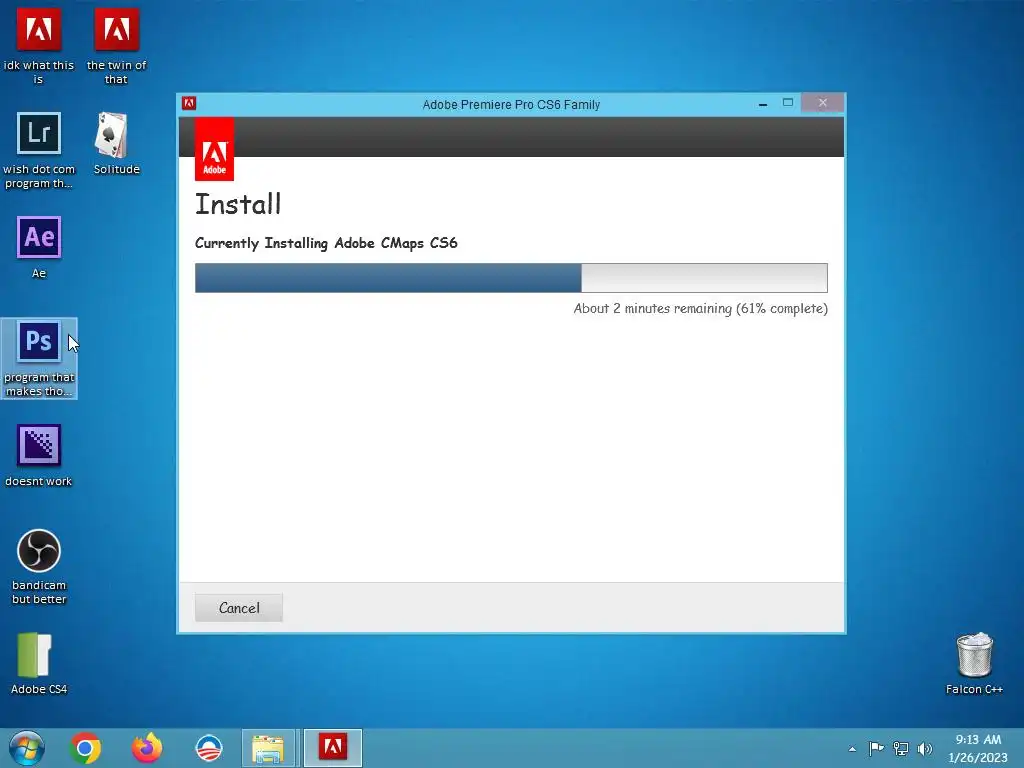Click the Windows Start orb
This screenshot has width=1024, height=768.
click(x=26, y=748)
